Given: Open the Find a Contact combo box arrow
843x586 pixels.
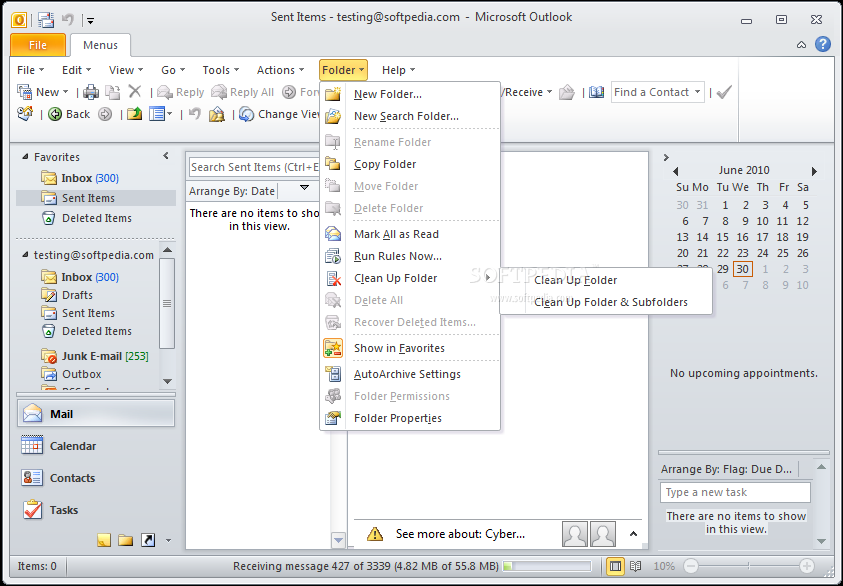Looking at the screenshot, I should pos(697,92).
